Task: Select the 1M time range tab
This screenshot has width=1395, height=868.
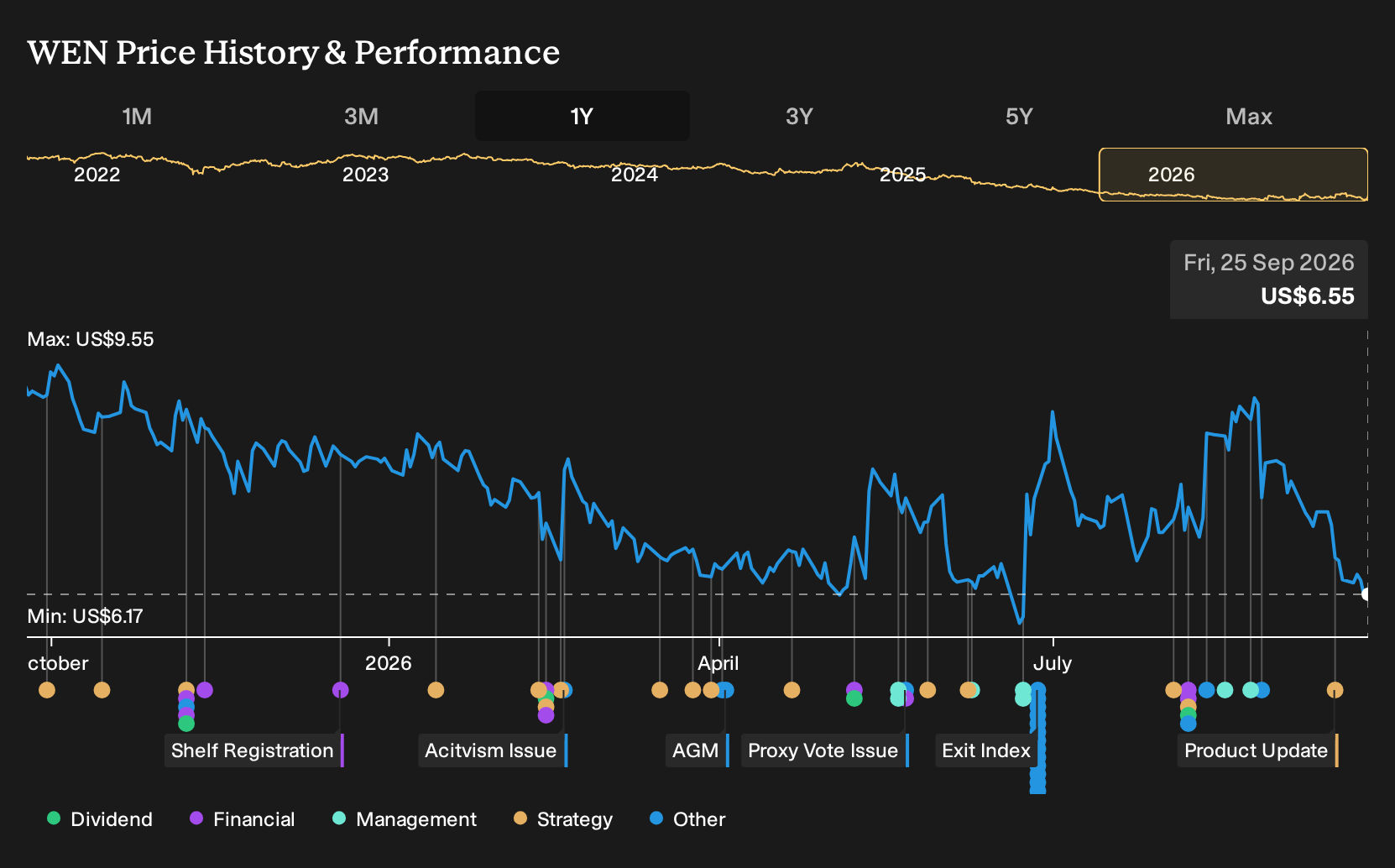Action: [x=137, y=116]
